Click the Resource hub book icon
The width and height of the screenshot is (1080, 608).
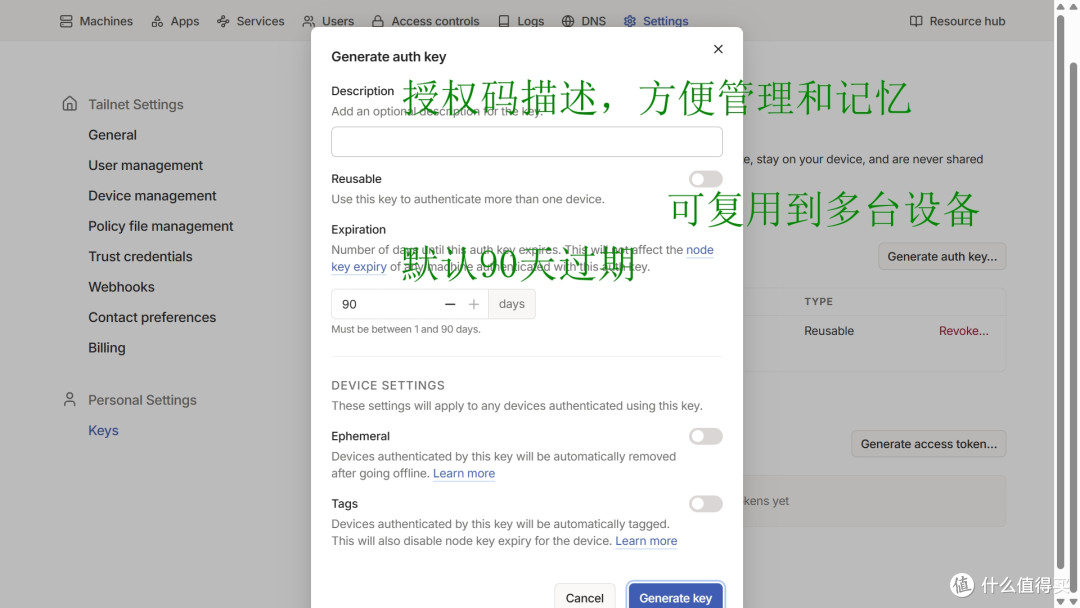click(916, 21)
